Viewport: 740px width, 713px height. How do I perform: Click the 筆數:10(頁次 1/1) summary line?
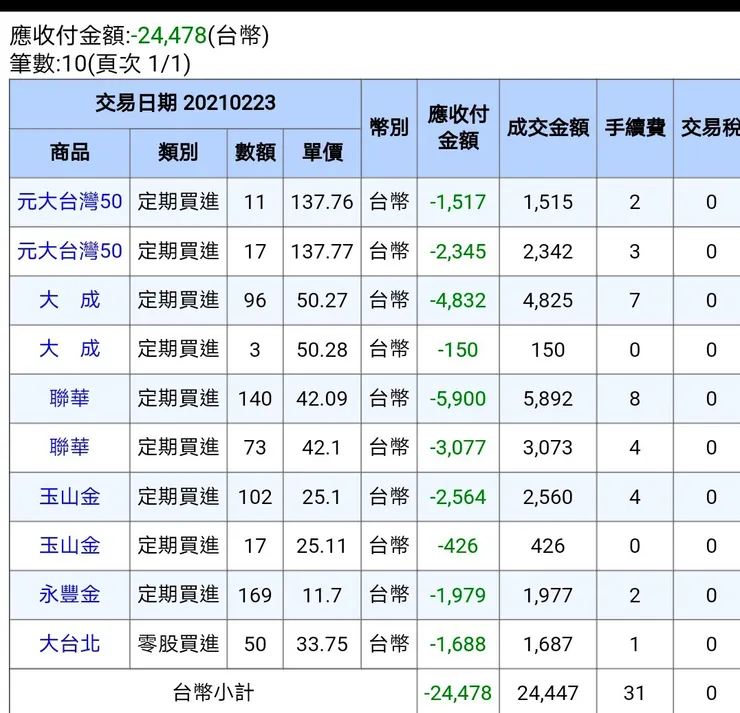point(100,64)
